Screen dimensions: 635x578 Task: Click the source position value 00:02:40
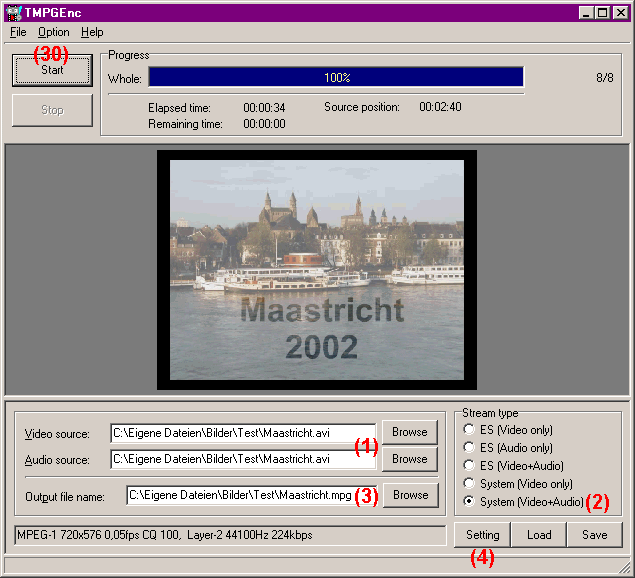440,107
